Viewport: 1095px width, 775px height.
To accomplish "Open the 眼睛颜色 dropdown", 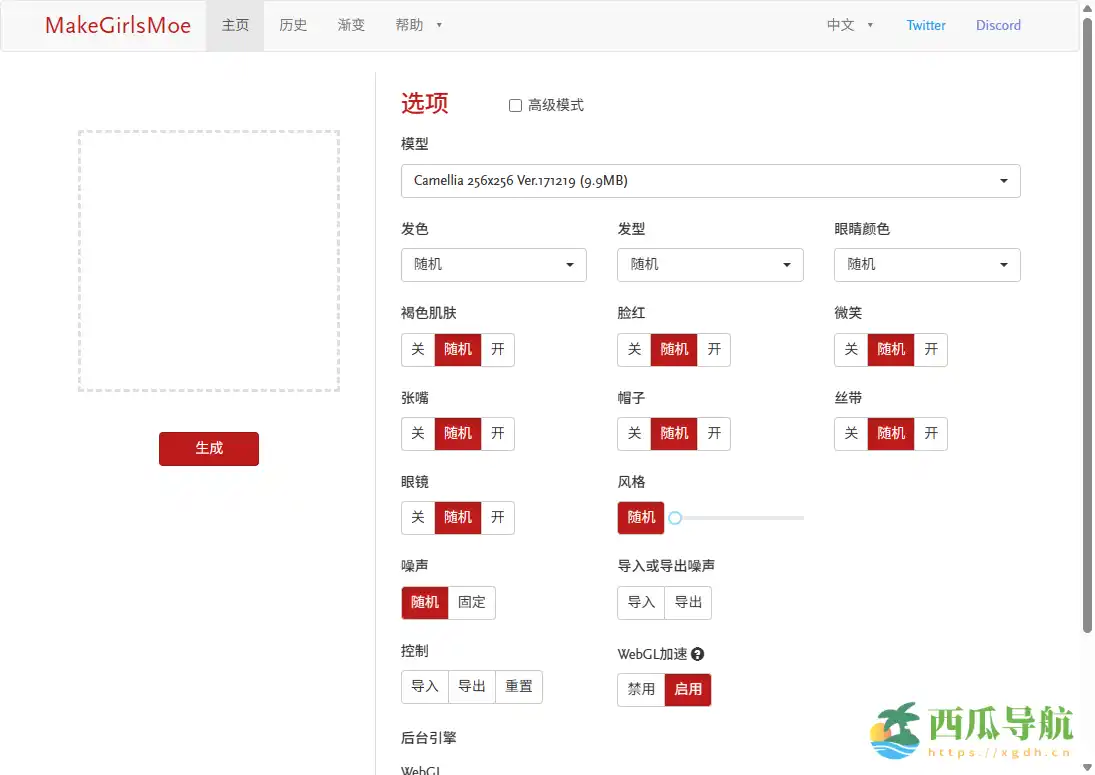I will (926, 265).
